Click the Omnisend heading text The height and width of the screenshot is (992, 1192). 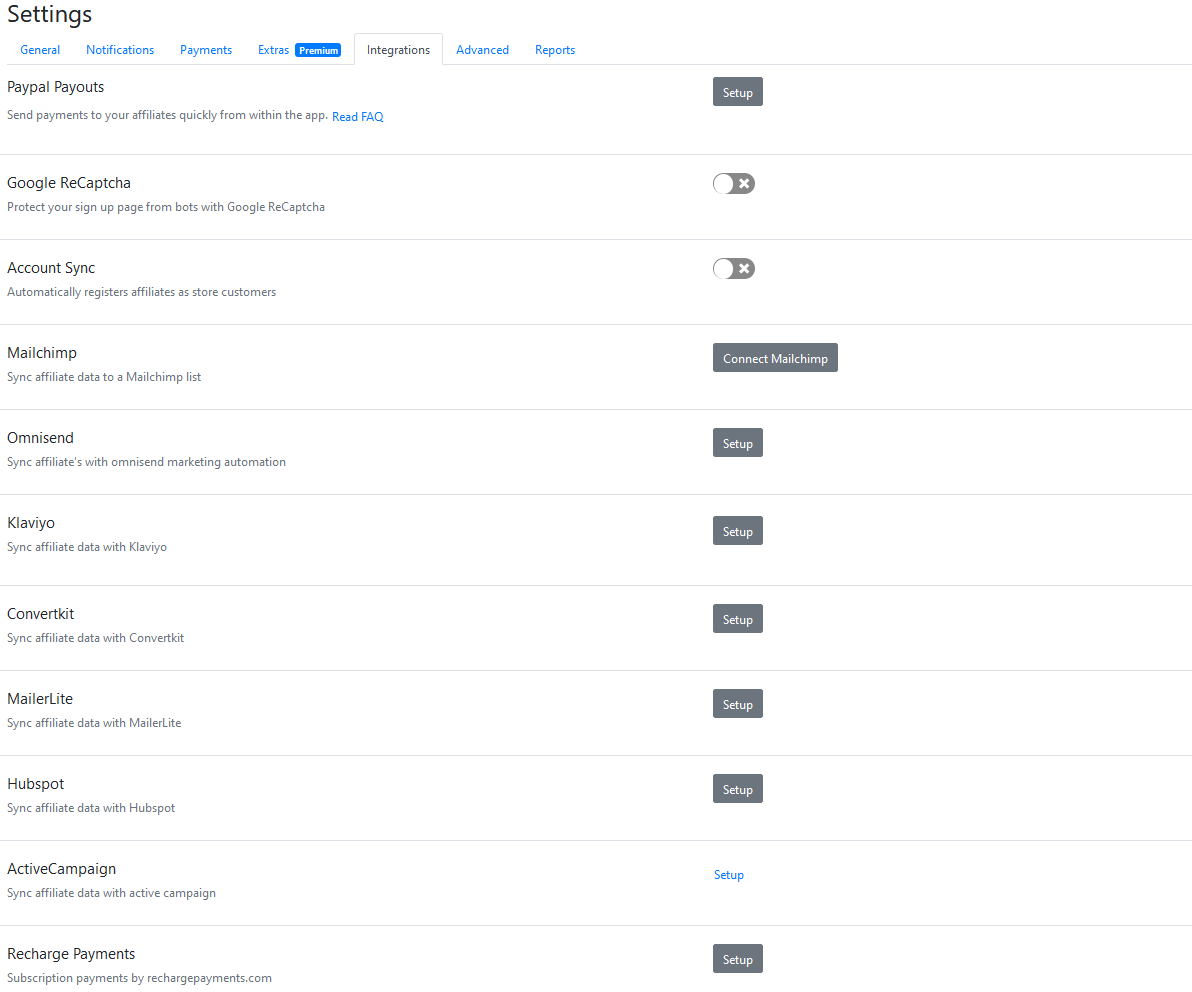point(40,438)
